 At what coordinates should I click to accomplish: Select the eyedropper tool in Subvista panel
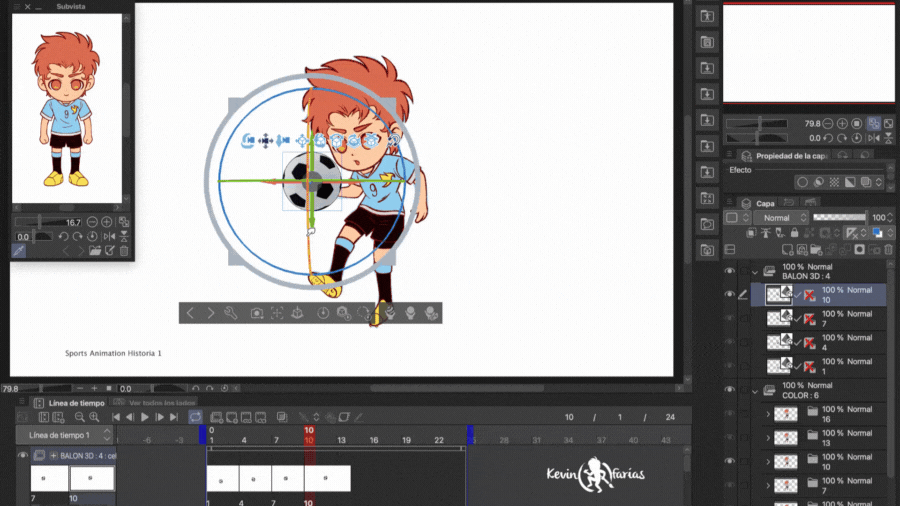[18, 251]
